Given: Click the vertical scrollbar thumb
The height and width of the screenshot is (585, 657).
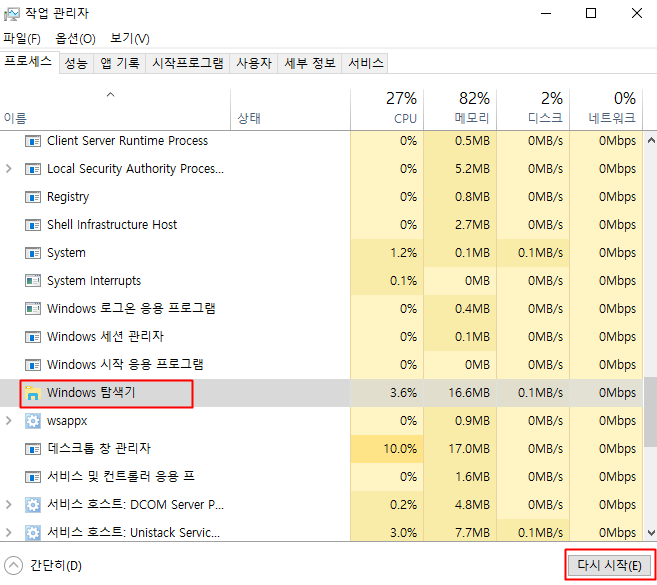Looking at the screenshot, I should (x=651, y=412).
